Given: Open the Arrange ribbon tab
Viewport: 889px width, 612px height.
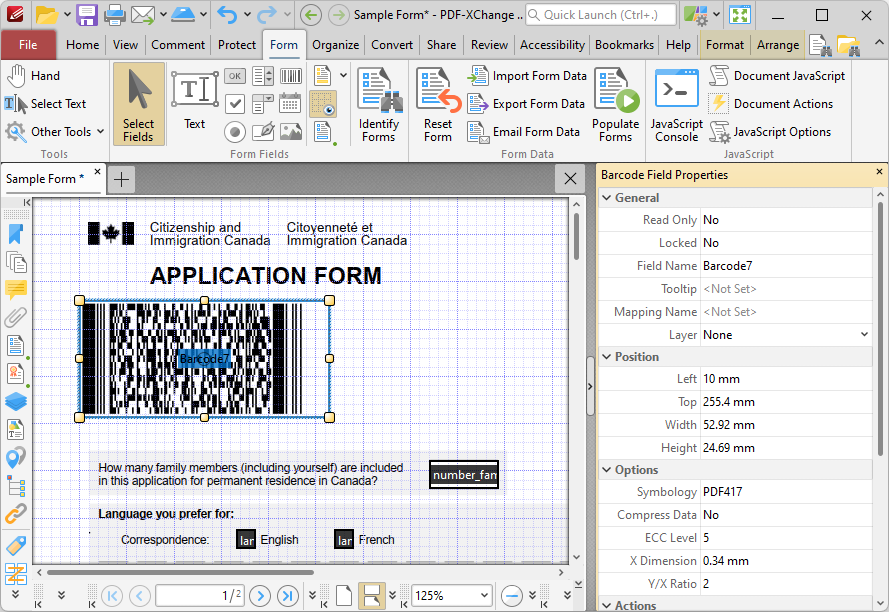Looking at the screenshot, I should coord(778,45).
